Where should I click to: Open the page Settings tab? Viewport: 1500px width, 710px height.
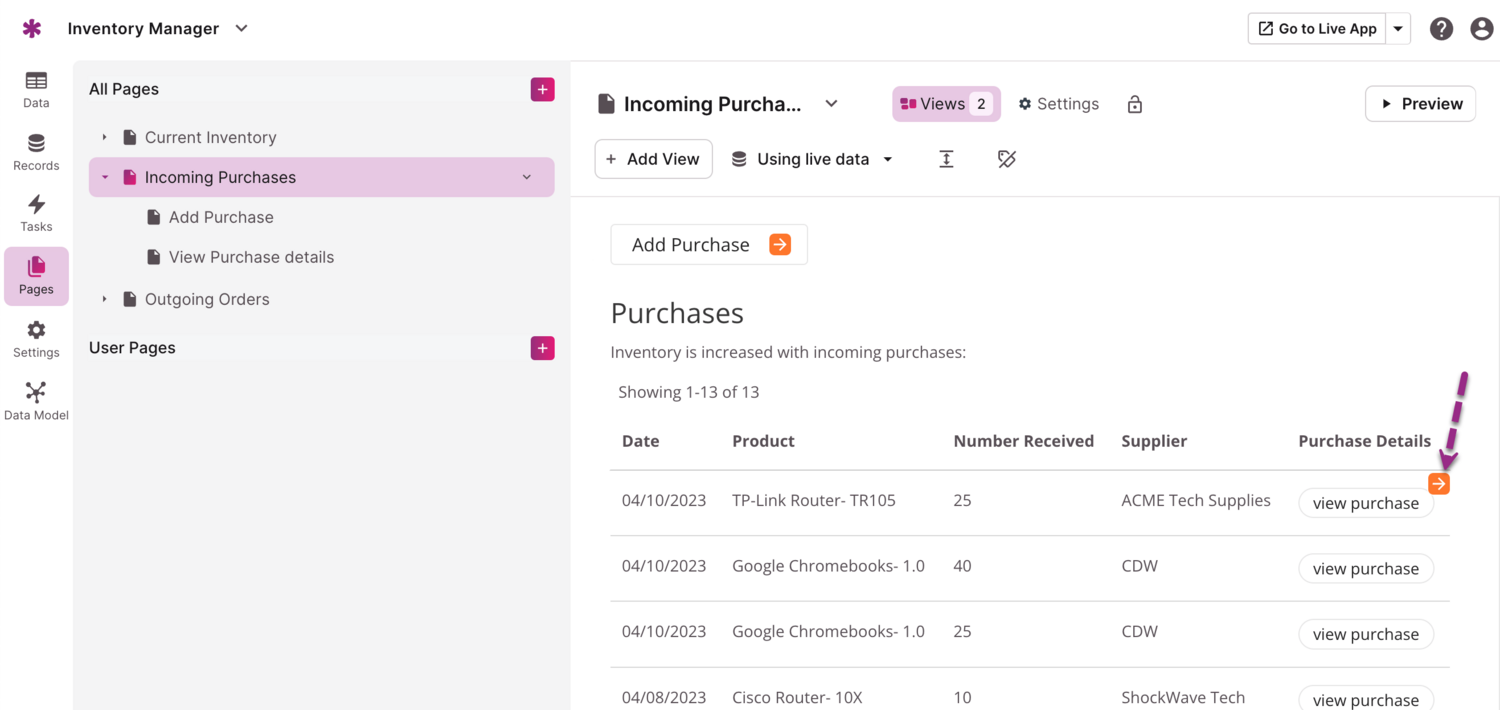click(1058, 104)
